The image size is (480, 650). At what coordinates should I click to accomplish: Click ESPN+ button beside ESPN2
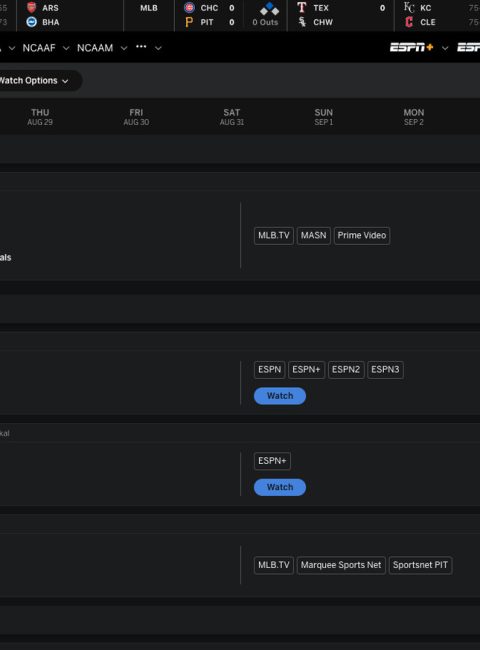coord(306,369)
